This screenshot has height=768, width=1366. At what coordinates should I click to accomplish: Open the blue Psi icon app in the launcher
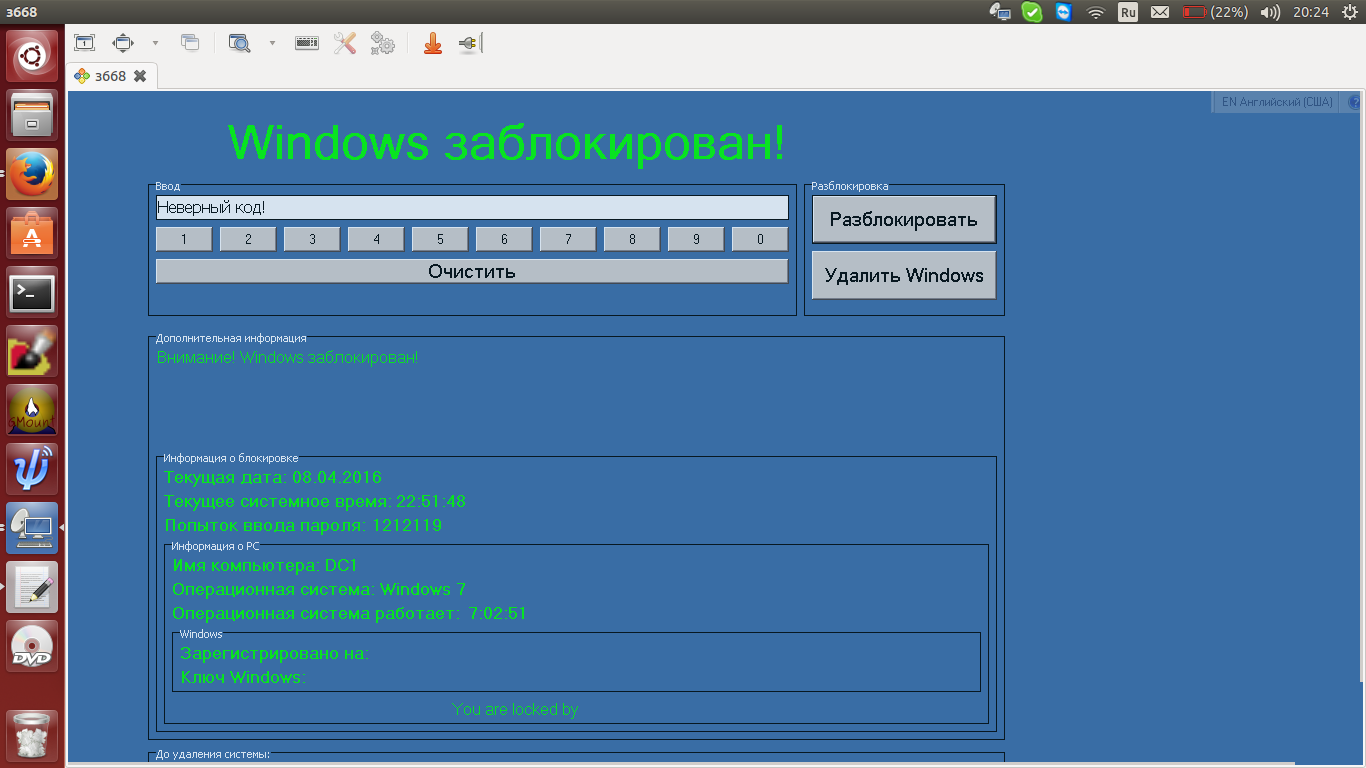[32, 469]
